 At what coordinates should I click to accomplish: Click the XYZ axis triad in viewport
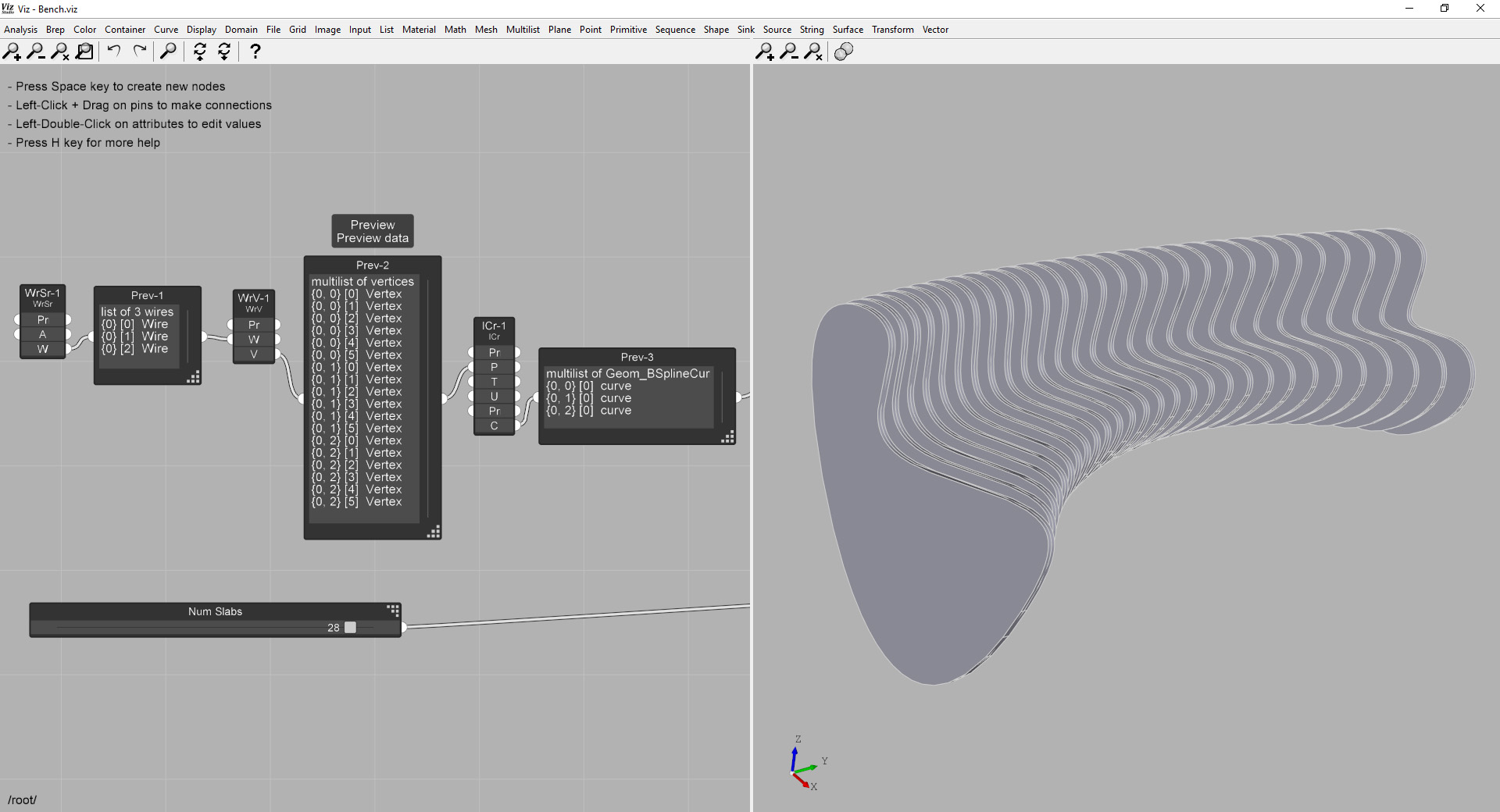[x=808, y=764]
